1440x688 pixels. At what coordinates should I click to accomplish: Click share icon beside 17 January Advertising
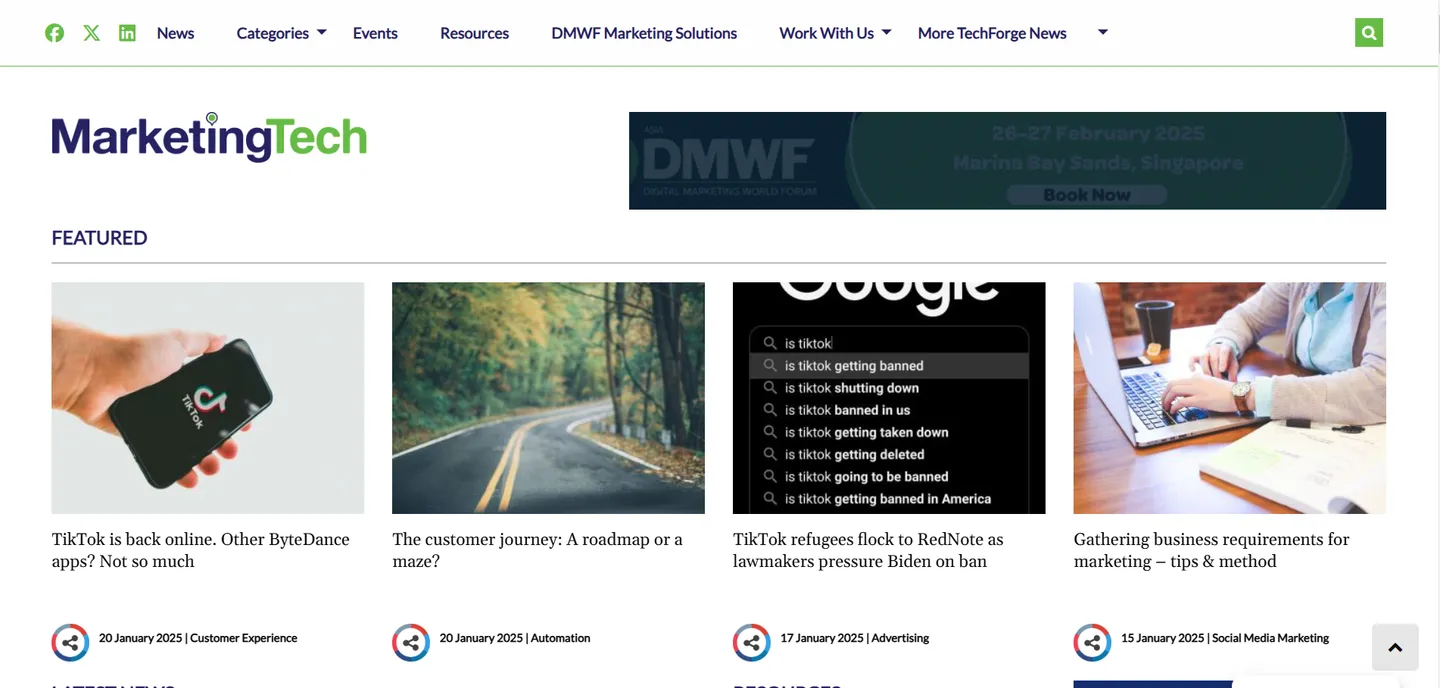point(752,642)
